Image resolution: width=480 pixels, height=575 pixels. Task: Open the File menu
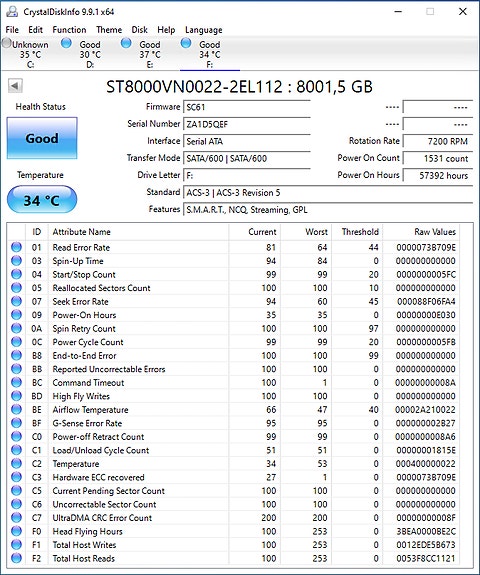(12, 30)
